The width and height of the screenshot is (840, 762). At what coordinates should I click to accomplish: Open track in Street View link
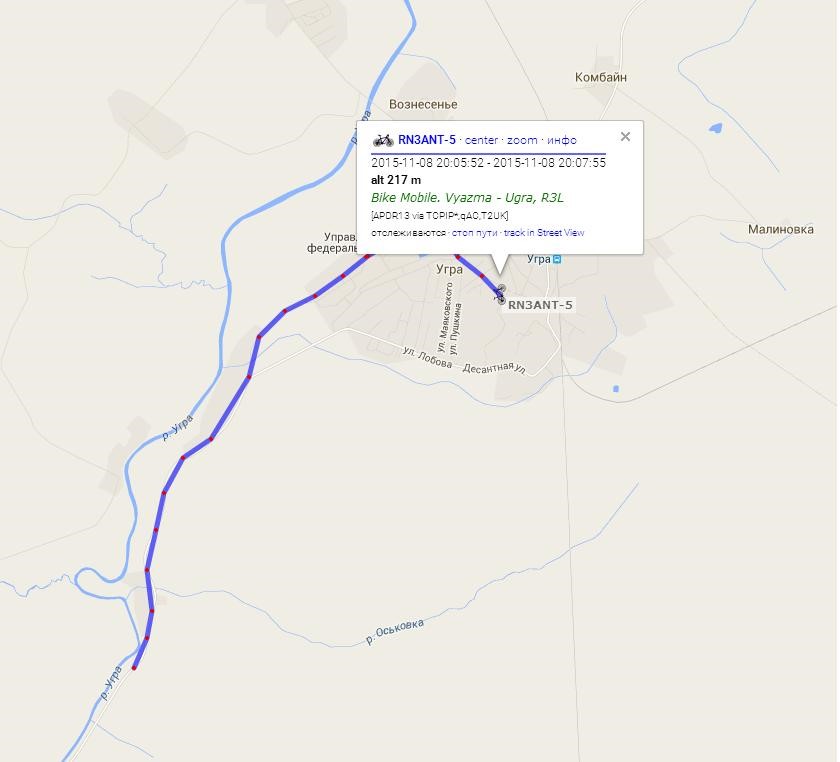coord(544,233)
